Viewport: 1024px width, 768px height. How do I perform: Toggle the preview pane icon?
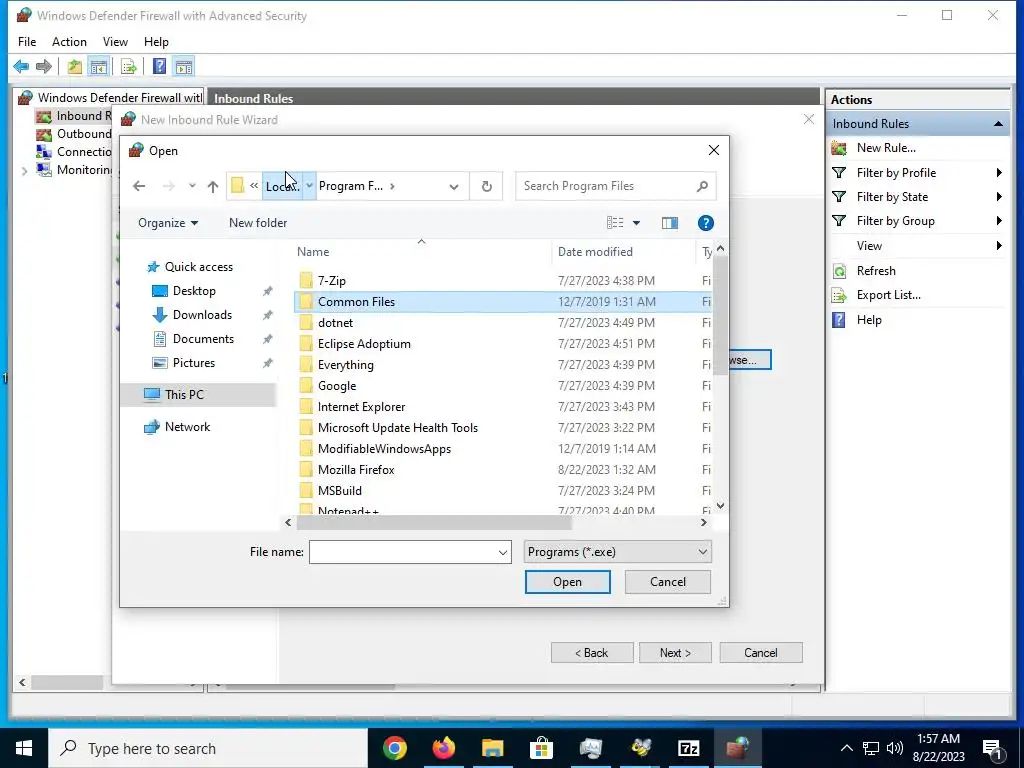point(669,223)
